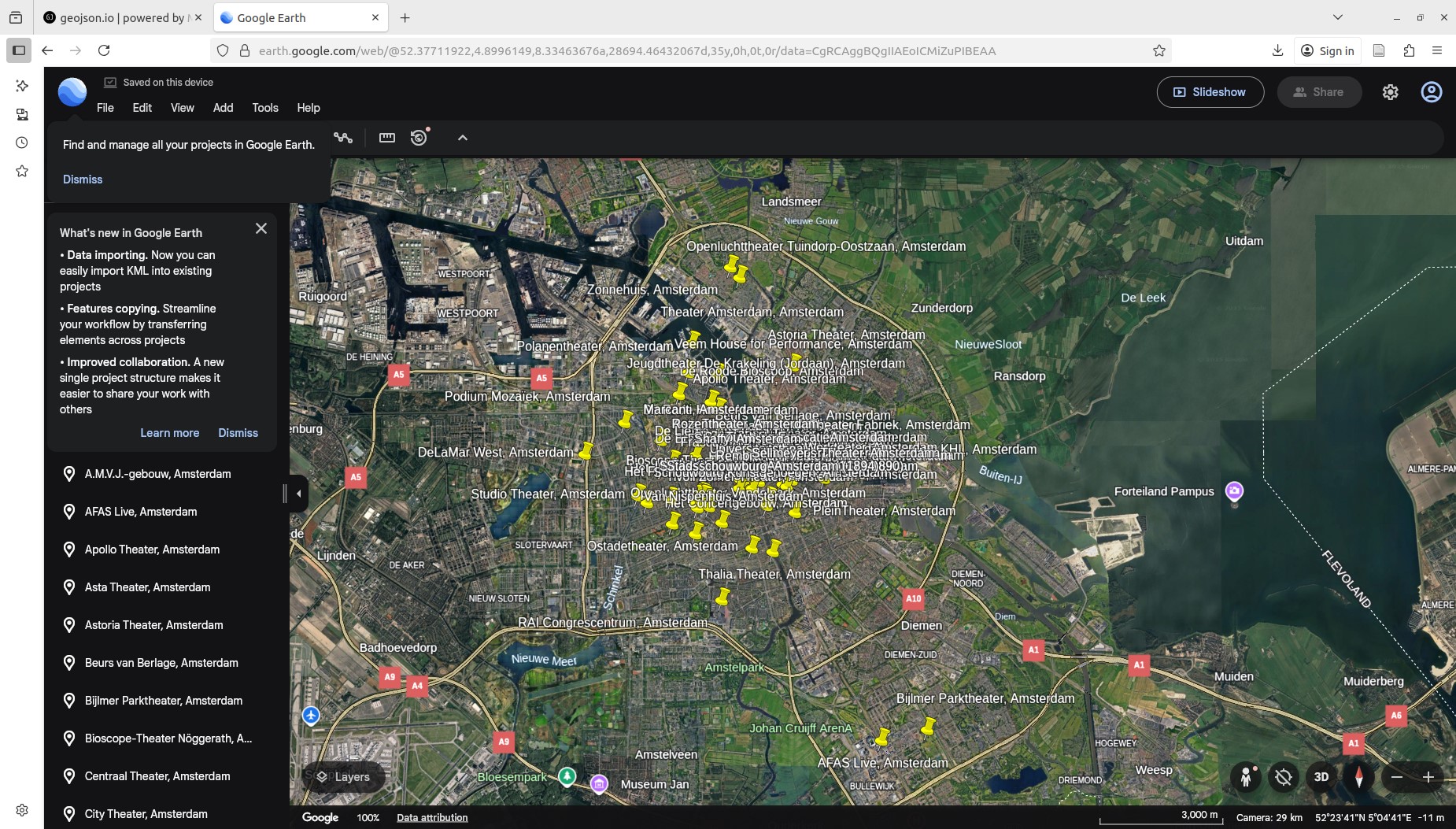Open the measure distance ruler tool
This screenshot has width=1456, height=829.
[386, 138]
